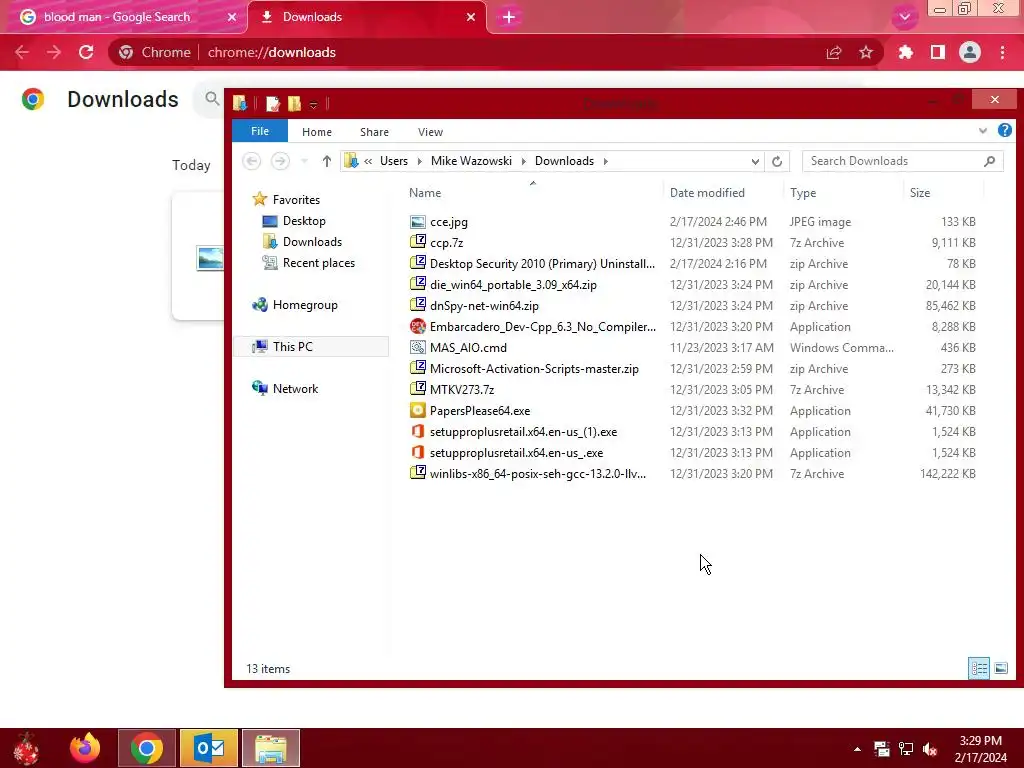Select PapersPlease64.exe
The image size is (1024, 768).
tap(479, 411)
